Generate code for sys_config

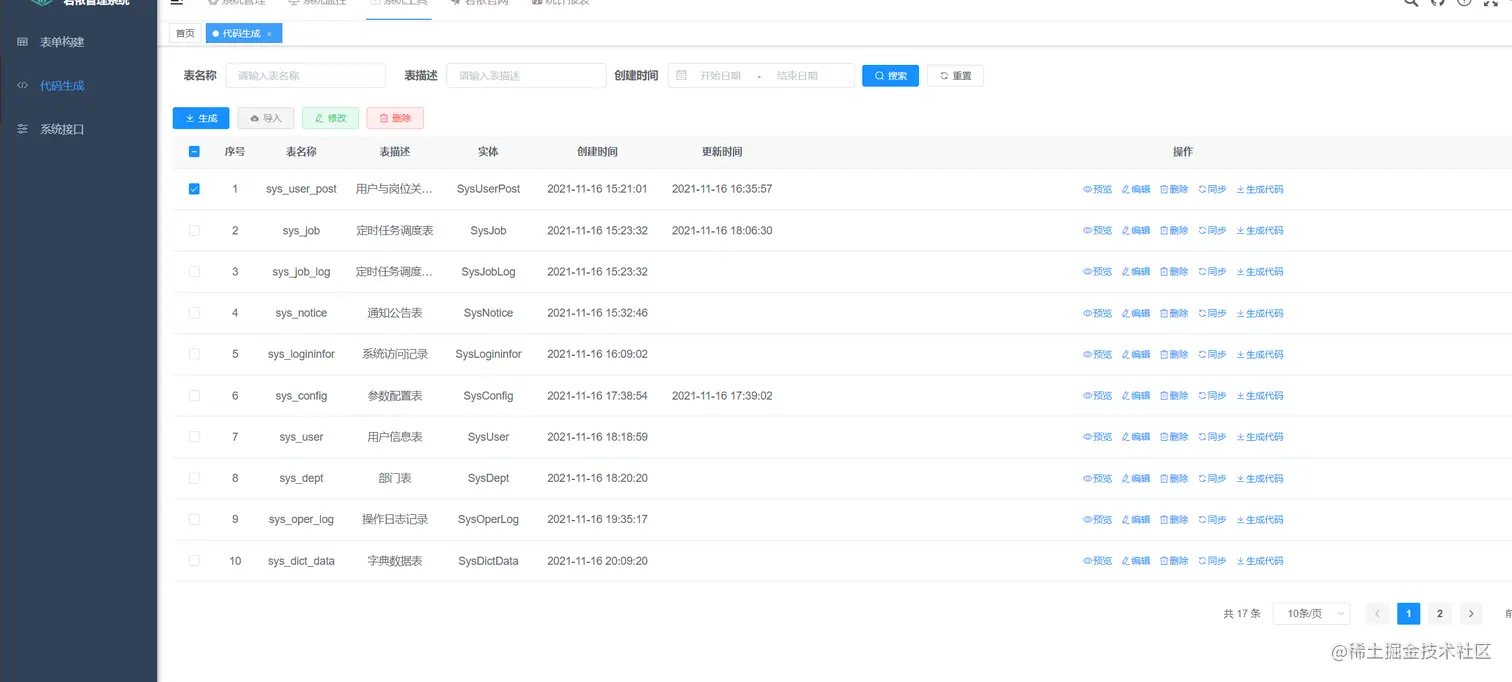[x=1260, y=396]
